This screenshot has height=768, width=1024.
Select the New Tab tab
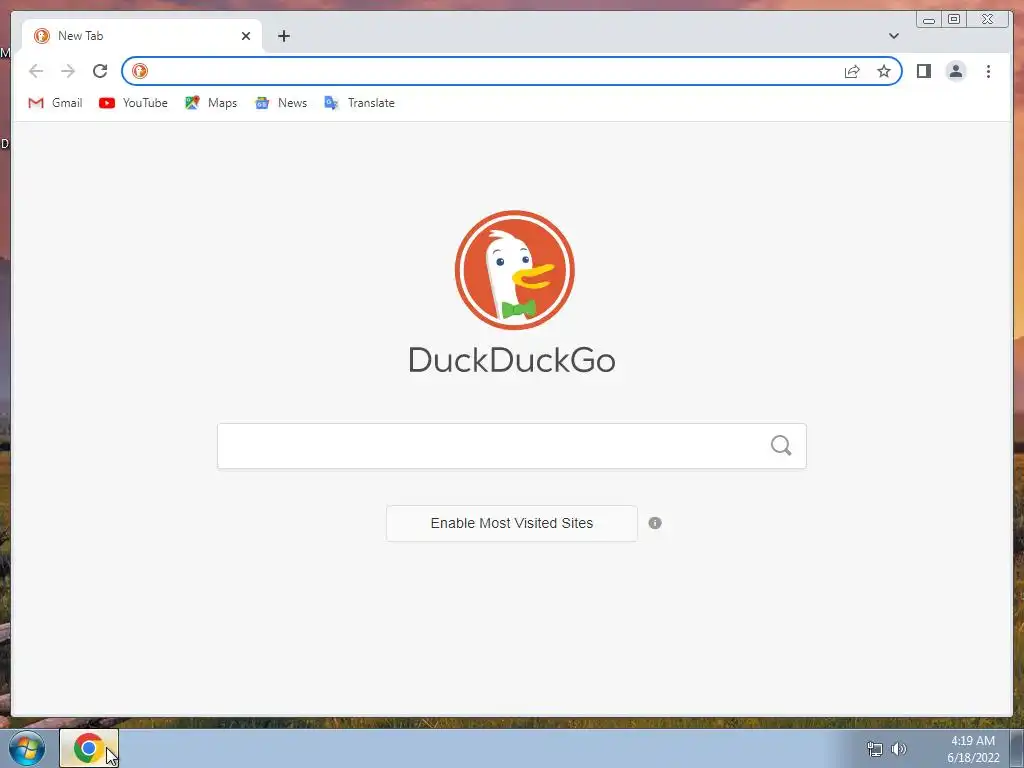coord(142,36)
